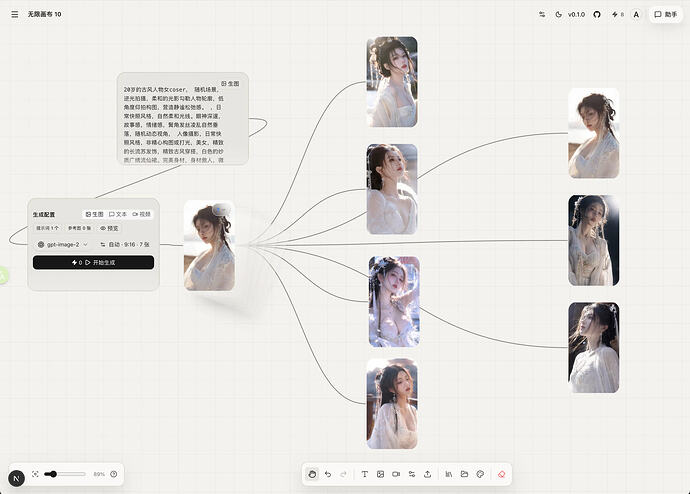690x494 pixels.
Task: Toggle the 预览 preview eye button
Action: [x=109, y=228]
